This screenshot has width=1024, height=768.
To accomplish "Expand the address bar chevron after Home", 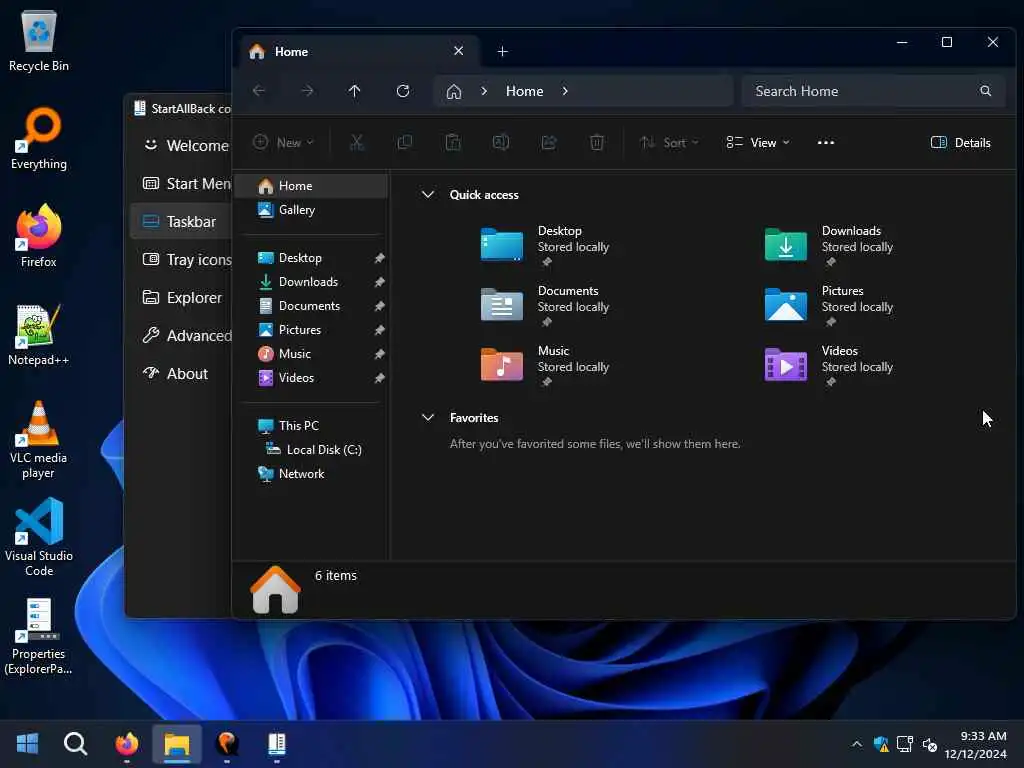I will pyautogui.click(x=565, y=91).
